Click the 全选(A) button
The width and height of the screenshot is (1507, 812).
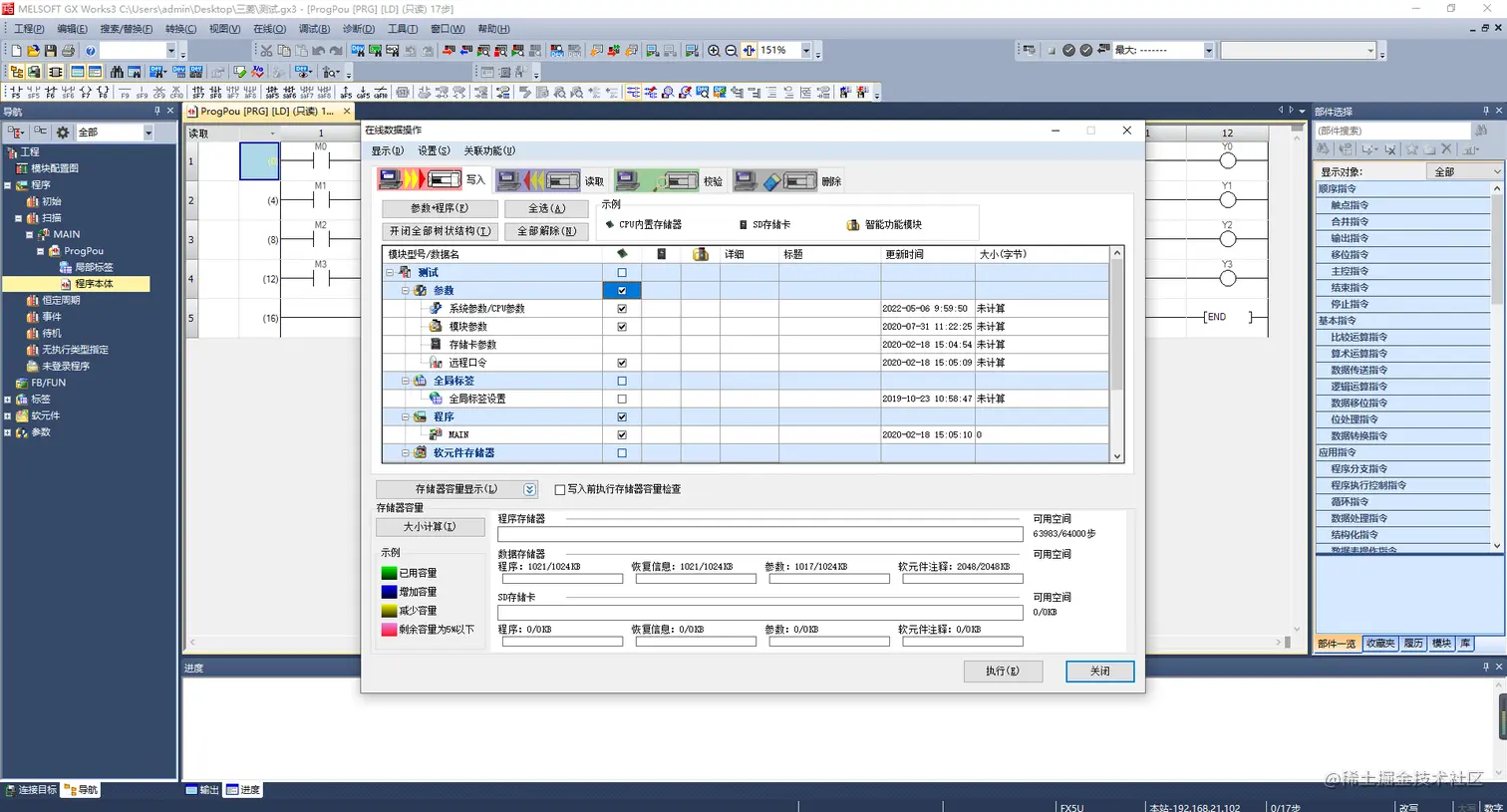pyautogui.click(x=546, y=208)
